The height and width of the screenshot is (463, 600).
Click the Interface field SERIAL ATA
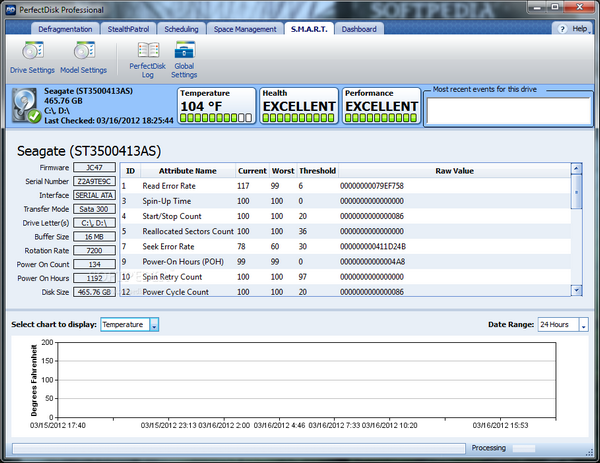(x=94, y=195)
